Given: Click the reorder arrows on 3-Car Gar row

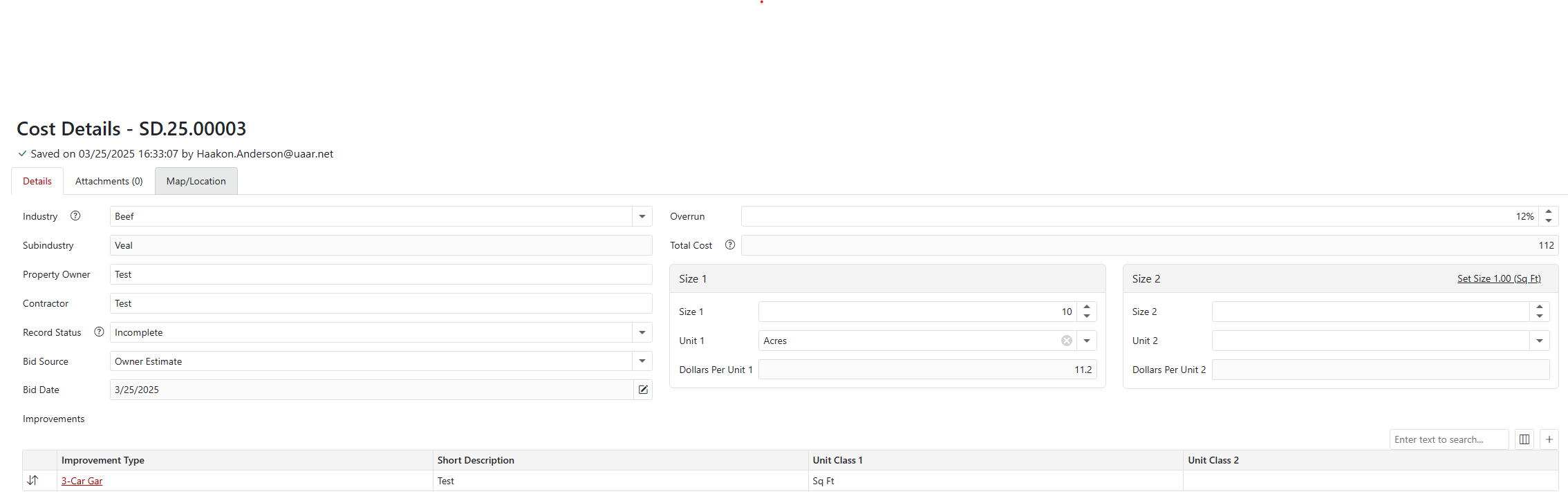Looking at the screenshot, I should tap(32, 480).
